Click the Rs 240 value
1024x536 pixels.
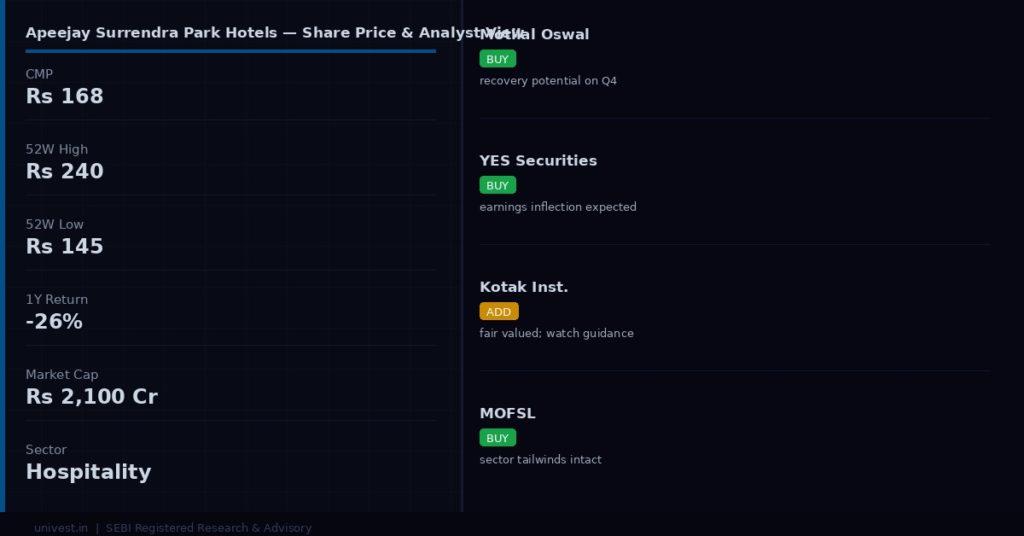tap(65, 171)
